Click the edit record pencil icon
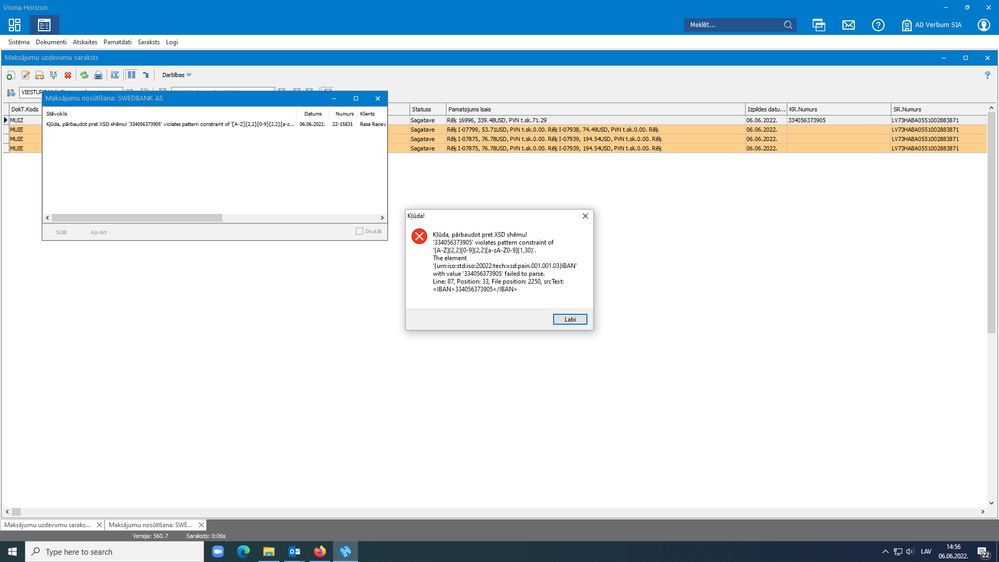 25,75
